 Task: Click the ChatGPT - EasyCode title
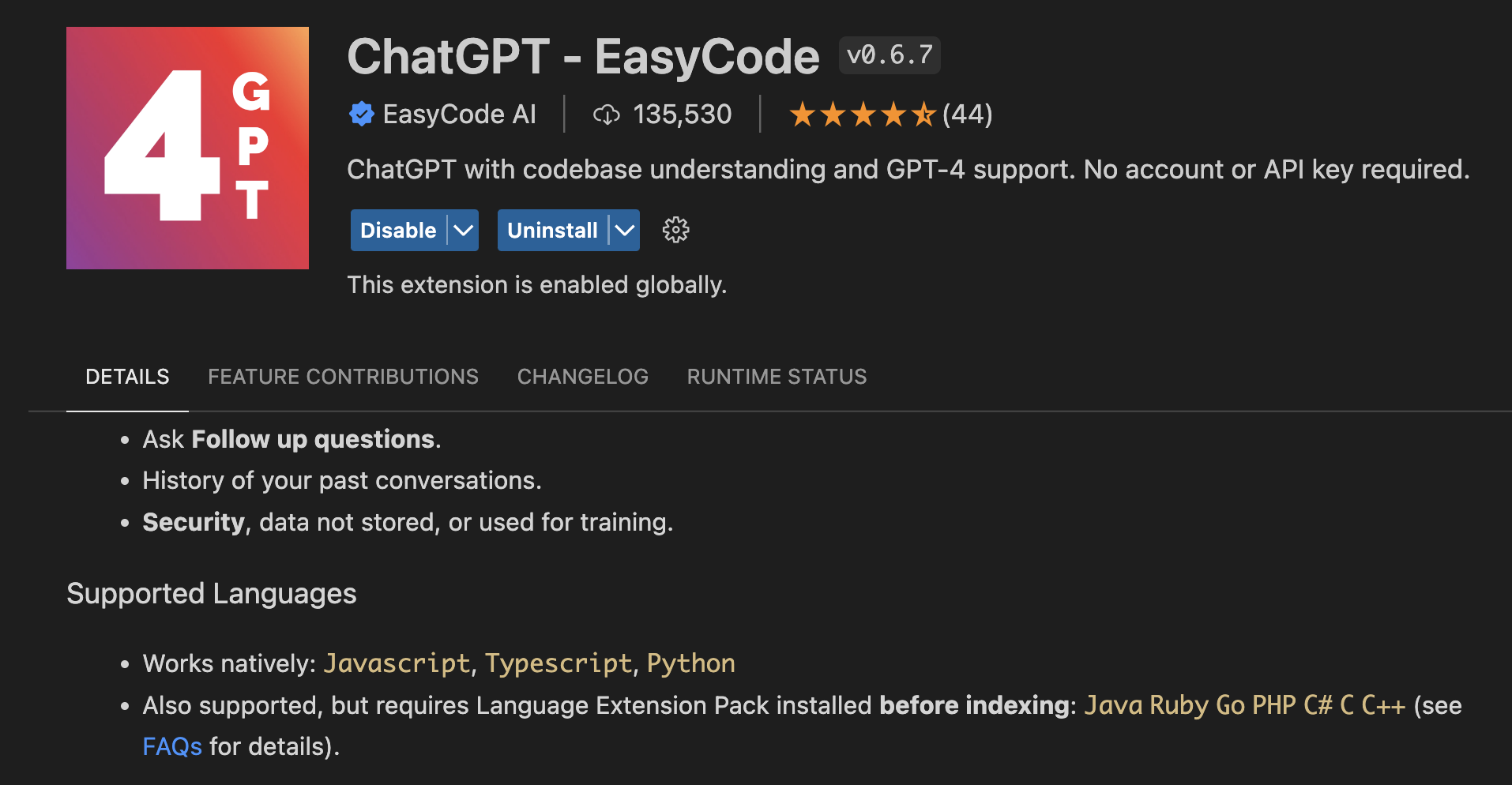(583, 57)
